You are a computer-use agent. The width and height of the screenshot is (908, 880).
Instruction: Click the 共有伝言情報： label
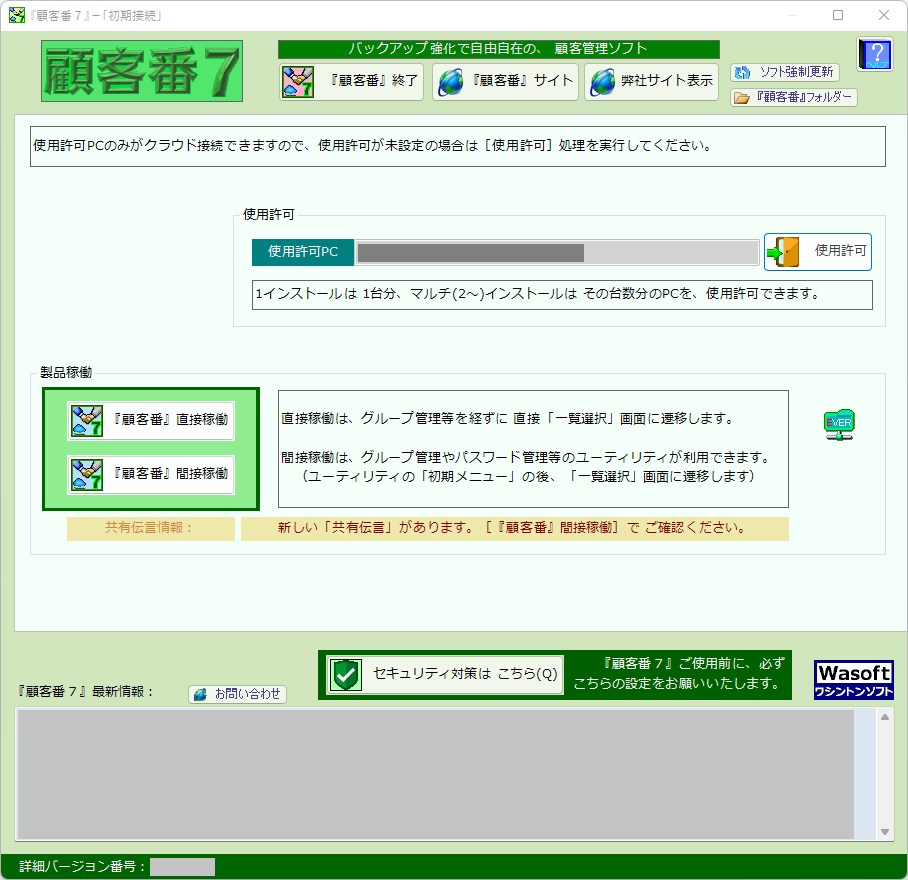tap(151, 529)
